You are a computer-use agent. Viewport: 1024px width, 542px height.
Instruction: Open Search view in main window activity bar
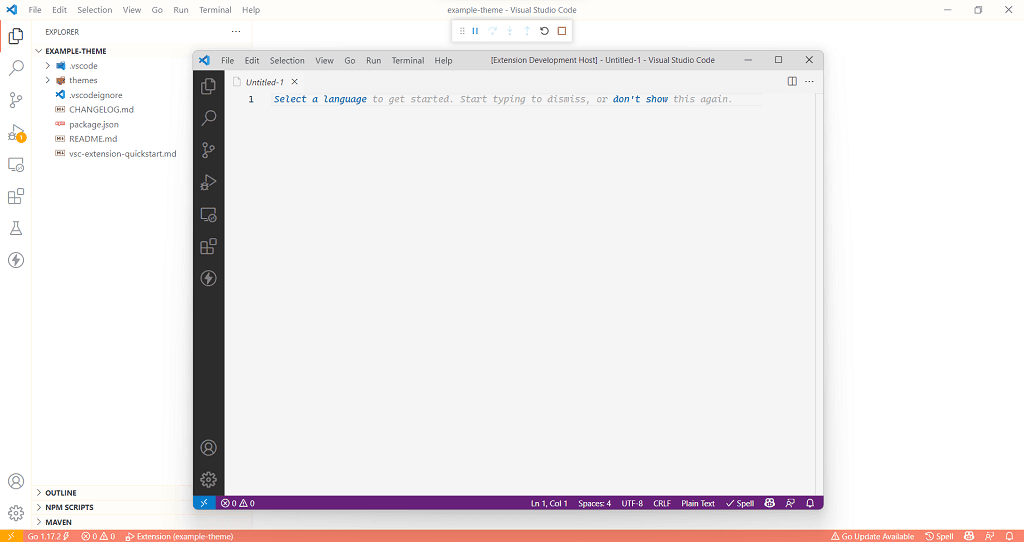pos(16,68)
